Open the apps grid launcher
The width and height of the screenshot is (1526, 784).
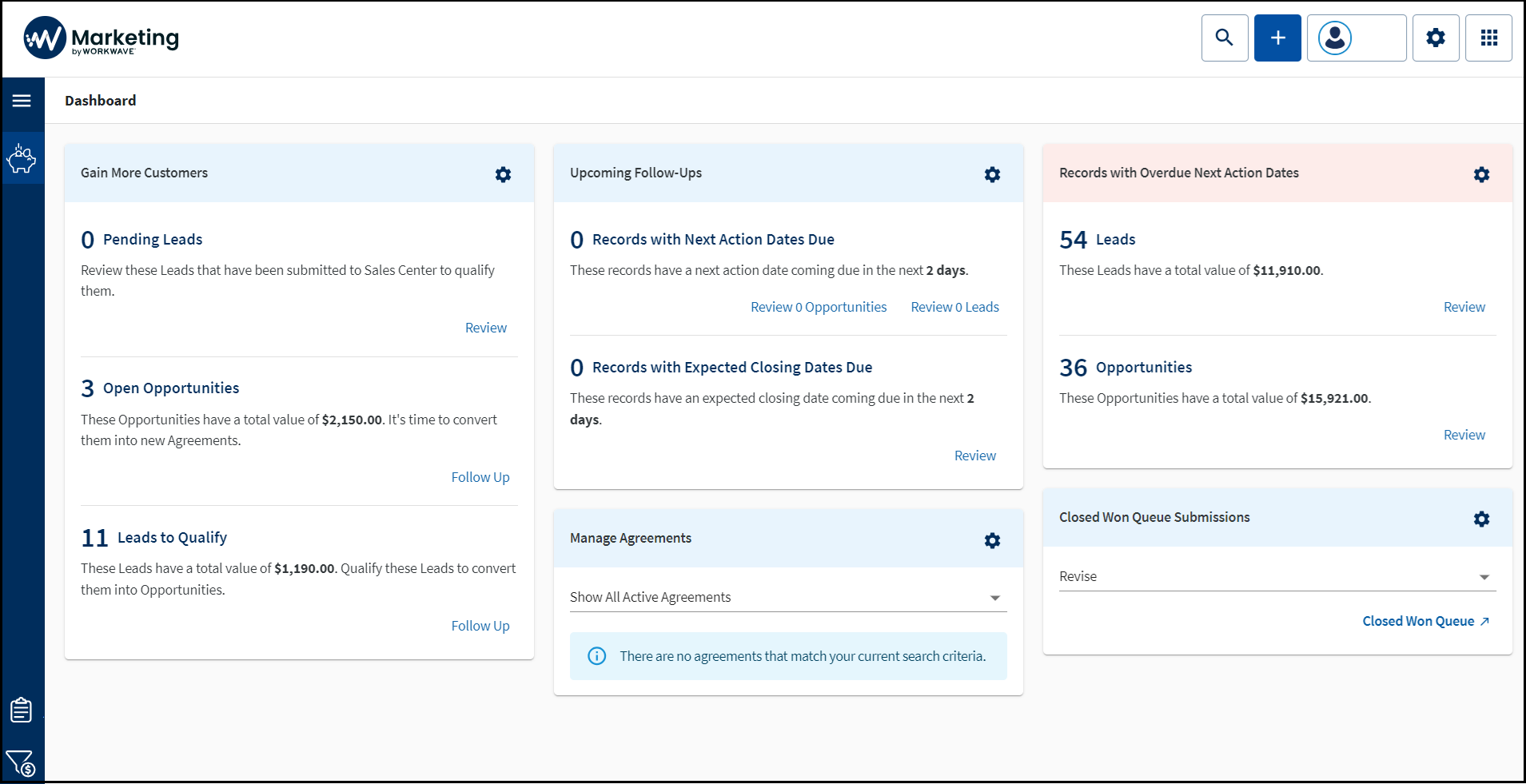1488,38
